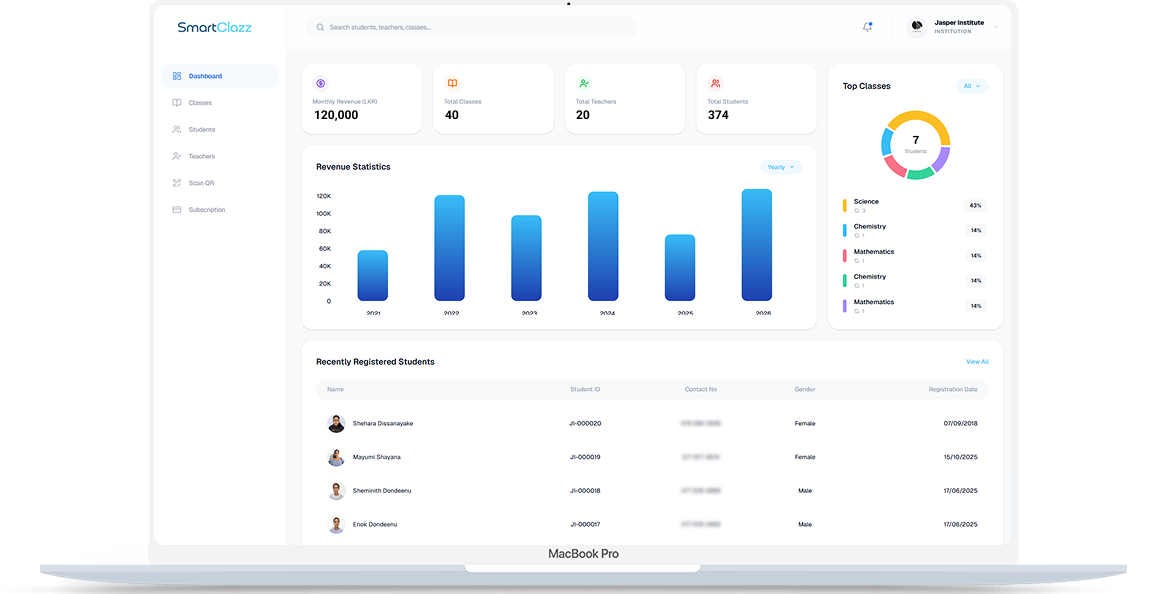
Task: Click the Total Teachers icon
Action: point(584,83)
